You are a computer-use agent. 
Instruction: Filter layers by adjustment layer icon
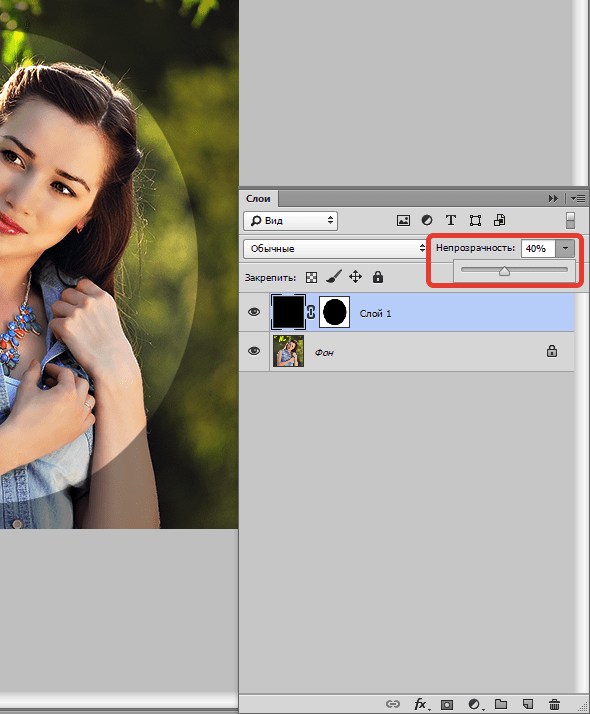click(x=427, y=220)
